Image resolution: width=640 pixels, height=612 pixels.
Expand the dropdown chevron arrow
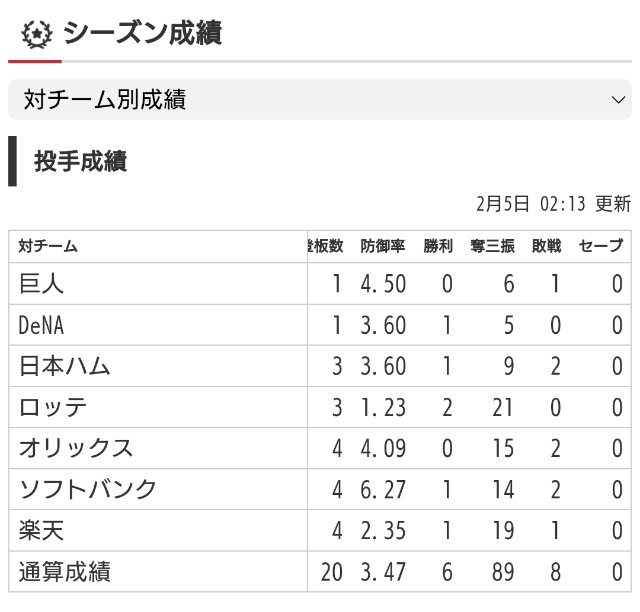[x=618, y=100]
